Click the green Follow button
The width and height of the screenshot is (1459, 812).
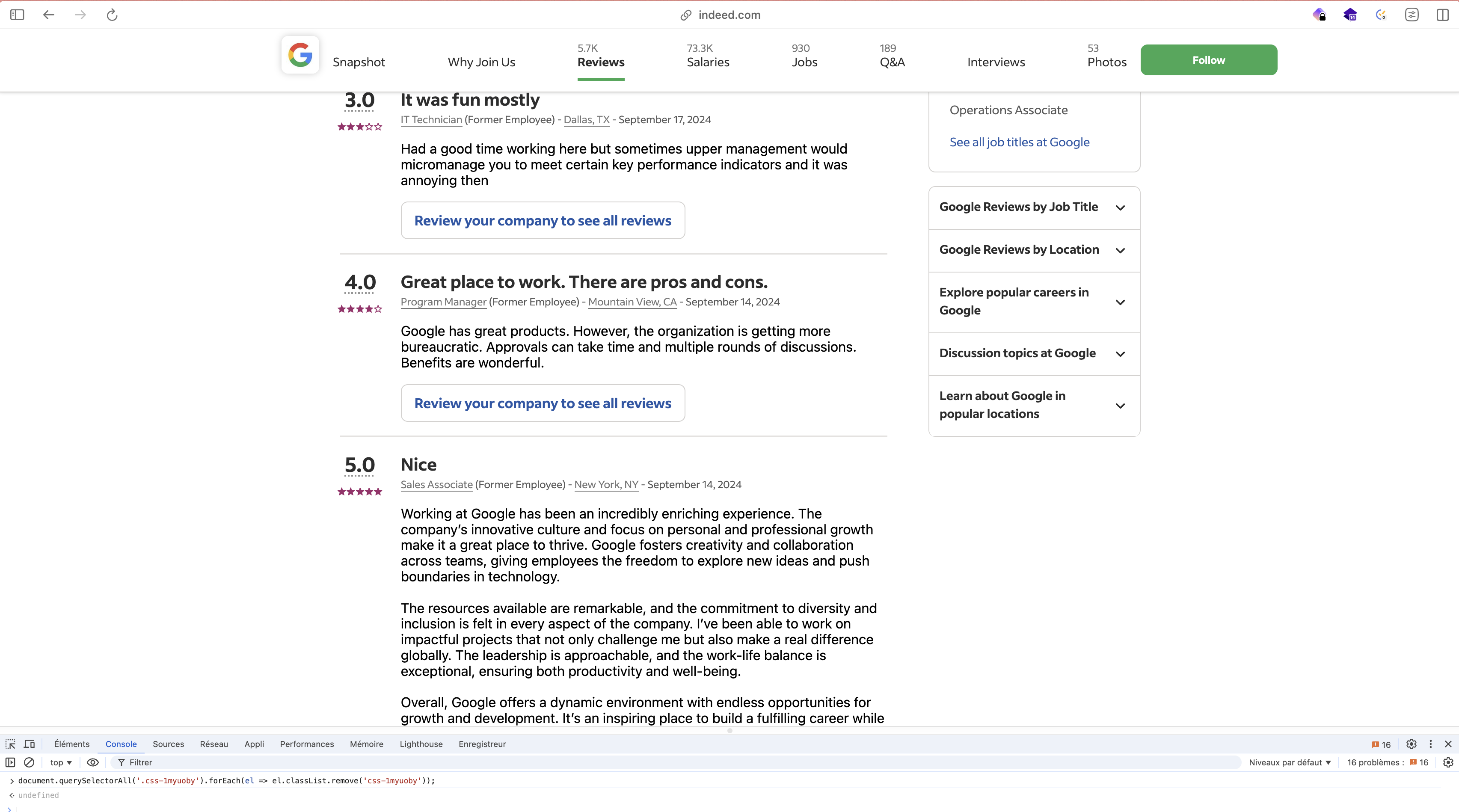[1209, 60]
